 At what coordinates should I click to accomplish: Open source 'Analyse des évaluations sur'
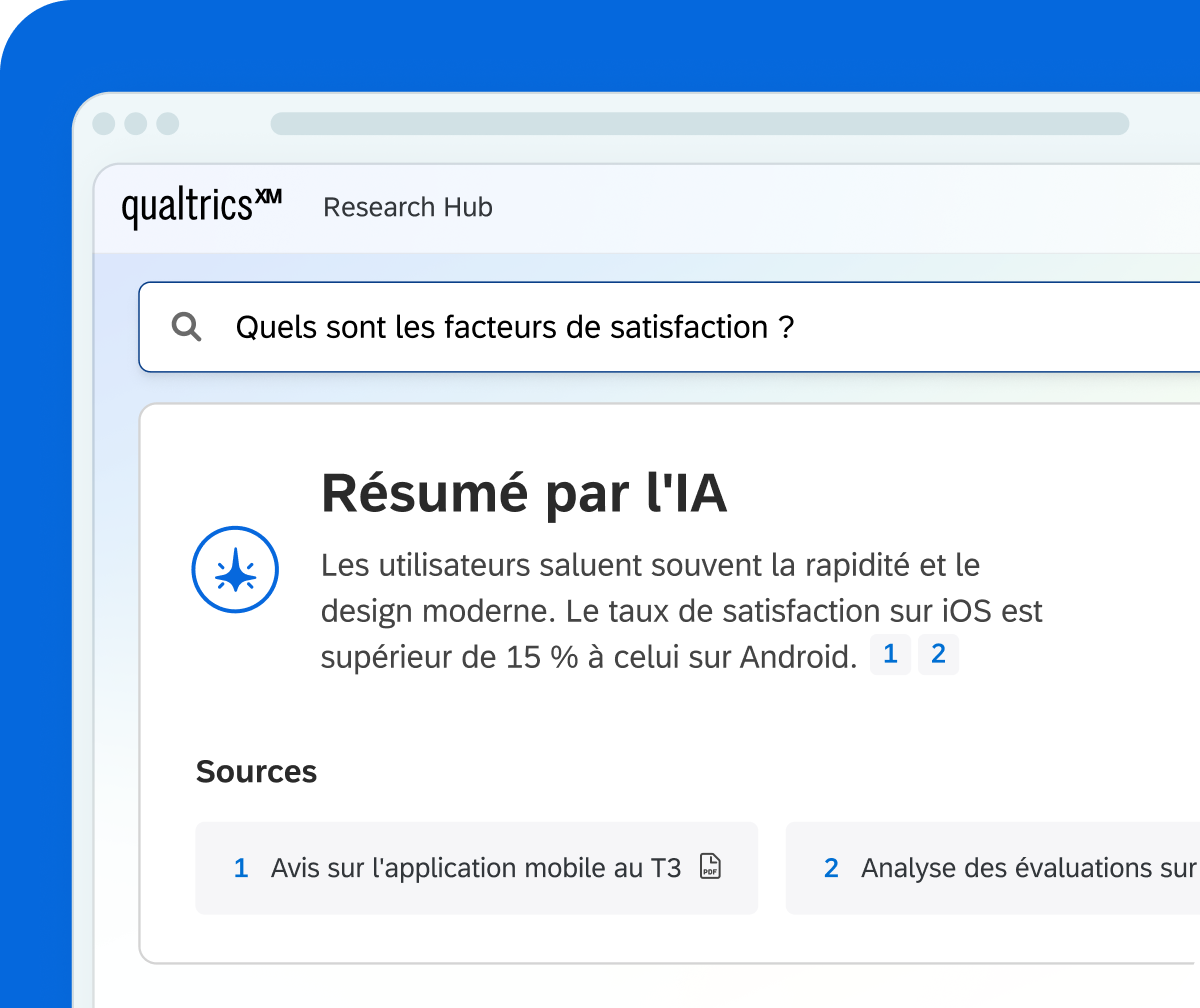[993, 868]
